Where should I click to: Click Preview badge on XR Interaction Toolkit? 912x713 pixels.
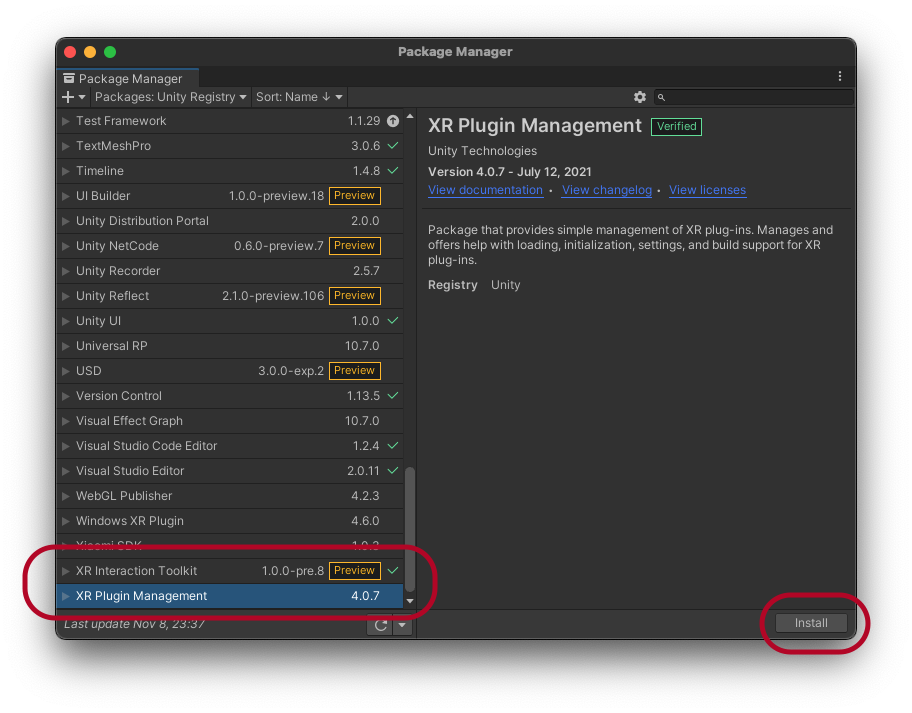click(x=355, y=571)
